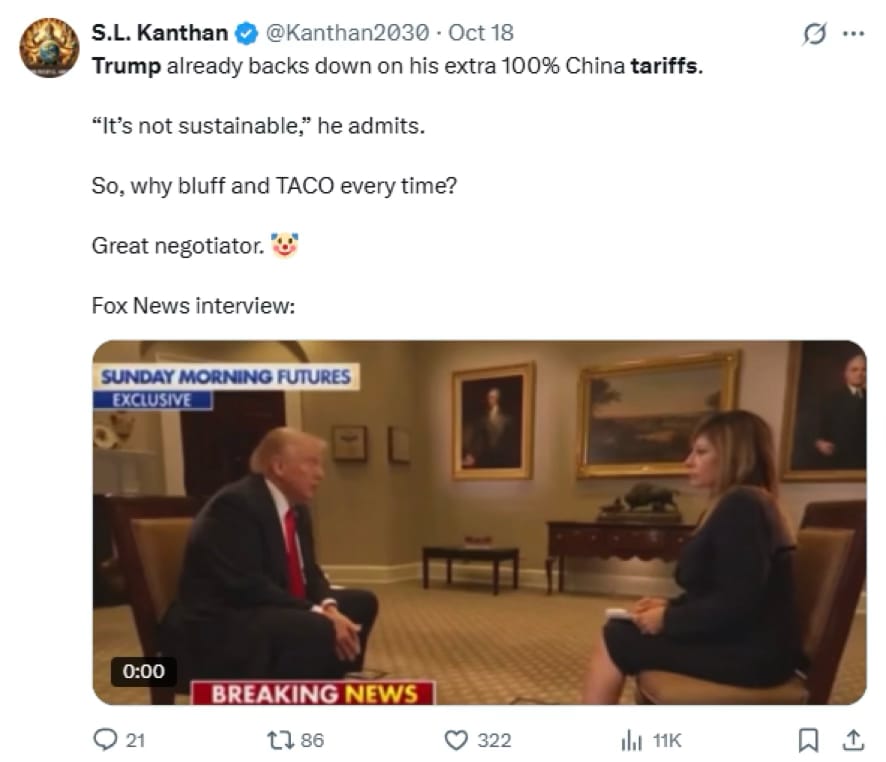
Task: Open the three-dot more options menu
Action: [853, 33]
